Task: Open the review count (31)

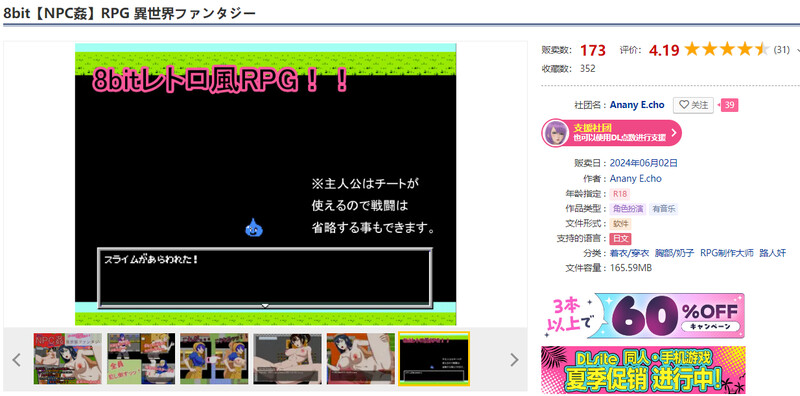Action: (782, 50)
